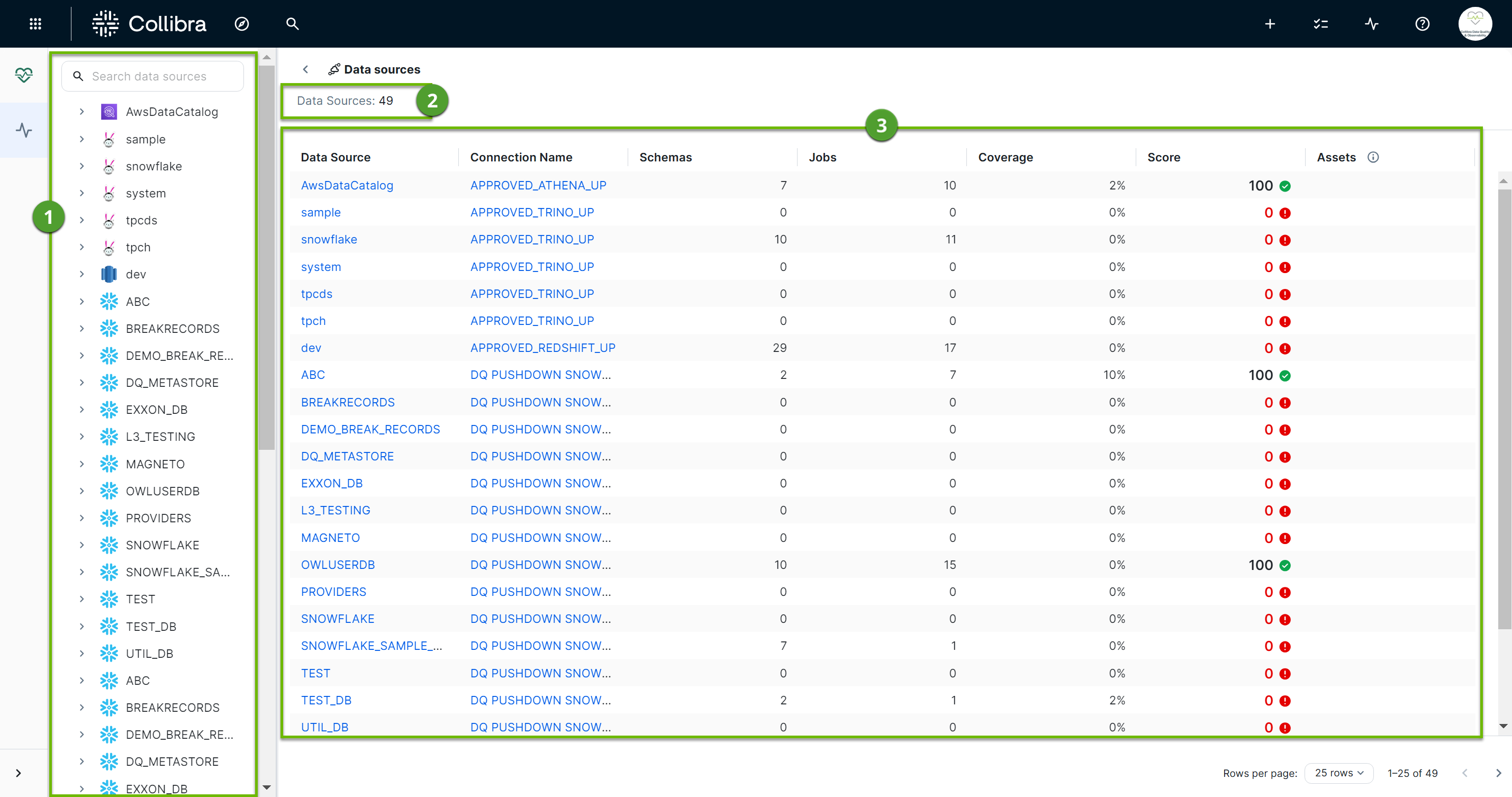Open the 25 rows per page dropdown
Image resolution: width=1512 pixels, height=797 pixels.
[x=1339, y=773]
